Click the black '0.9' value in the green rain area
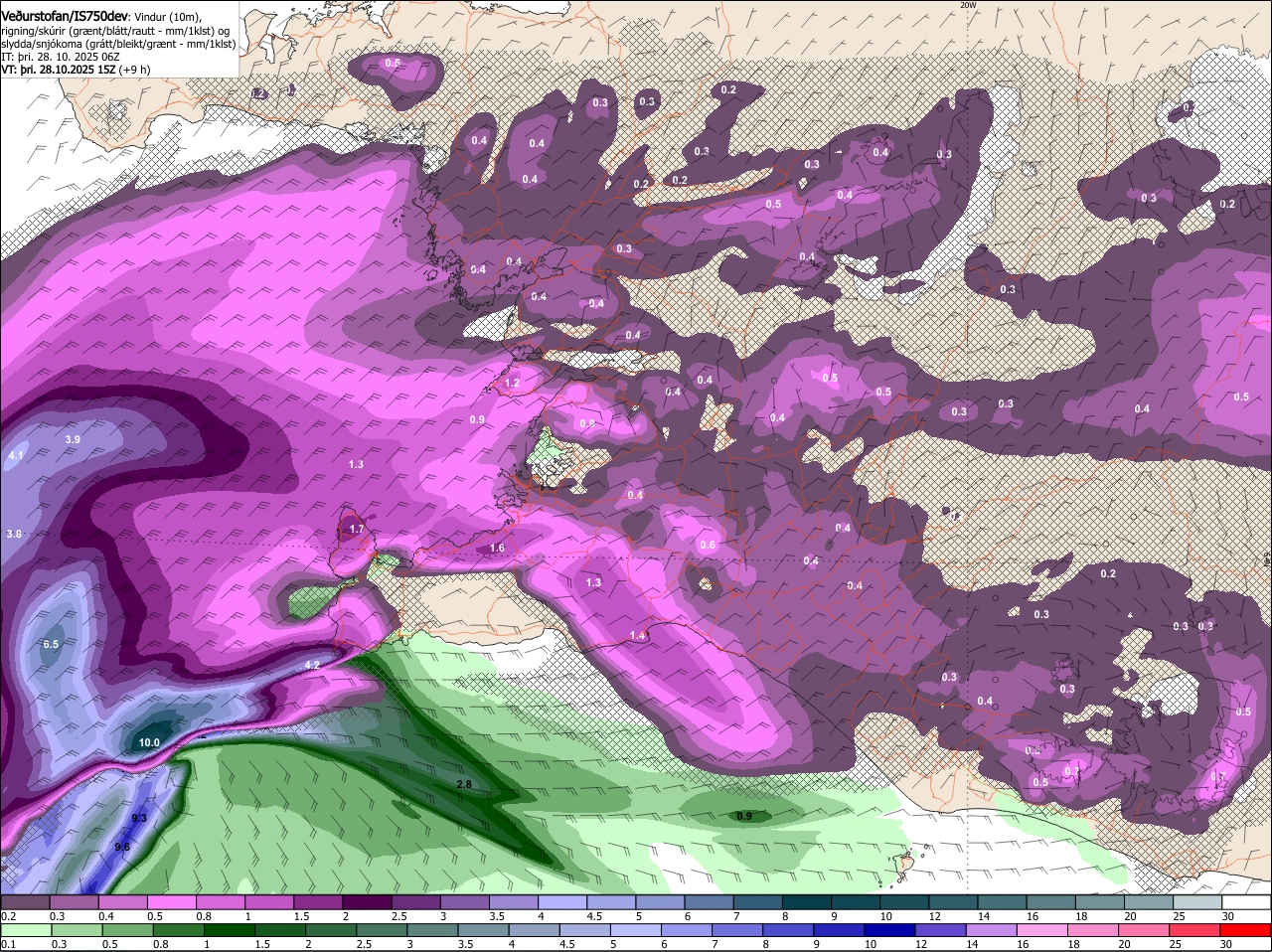This screenshot has width=1272, height=952. click(x=743, y=816)
